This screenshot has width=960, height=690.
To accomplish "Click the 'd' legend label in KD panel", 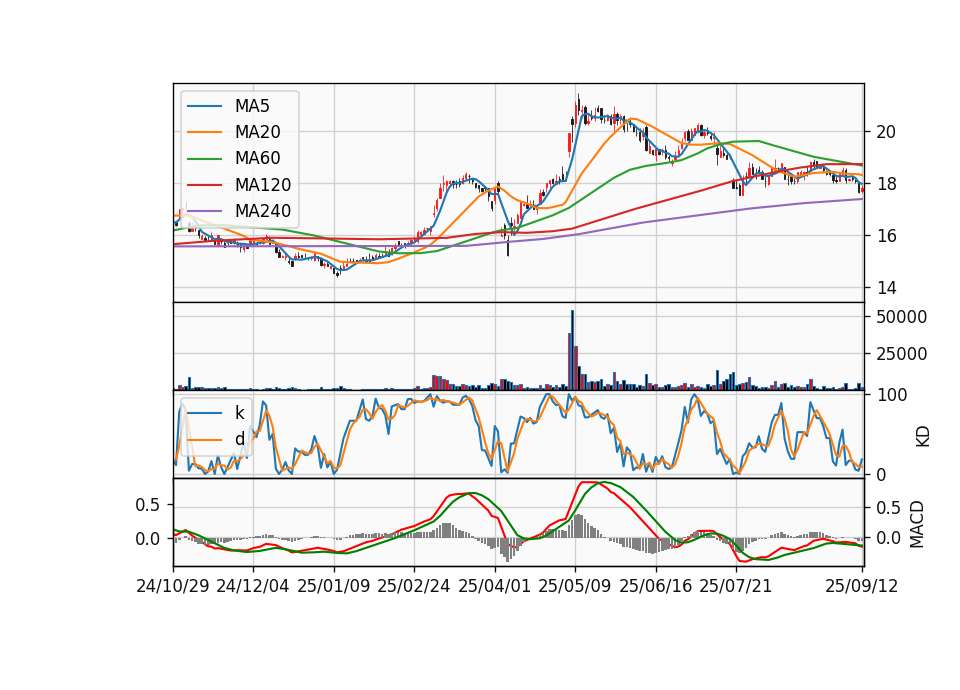I will tap(239, 439).
